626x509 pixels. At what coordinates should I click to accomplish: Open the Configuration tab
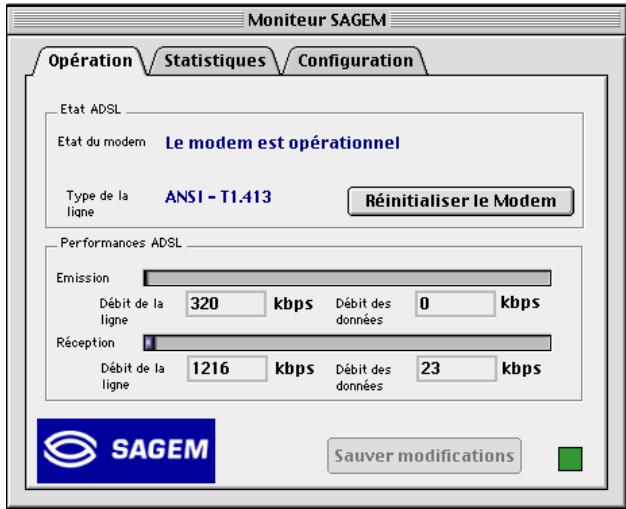(355, 61)
